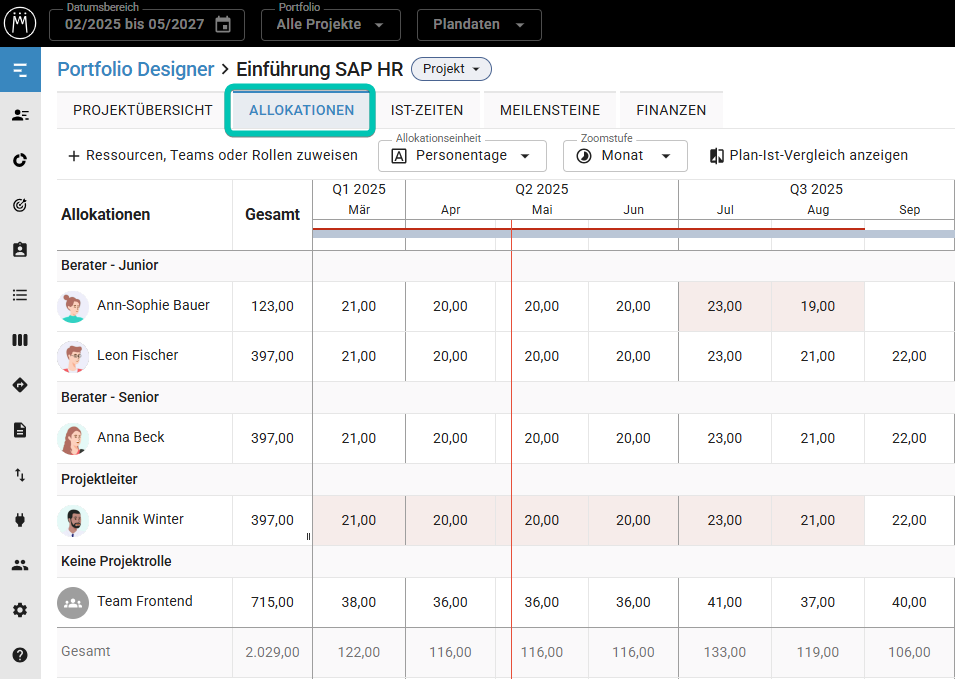The height and width of the screenshot is (679, 955).
Task: Click Plan-Ist-Vergleich anzeigen
Action: (808, 156)
